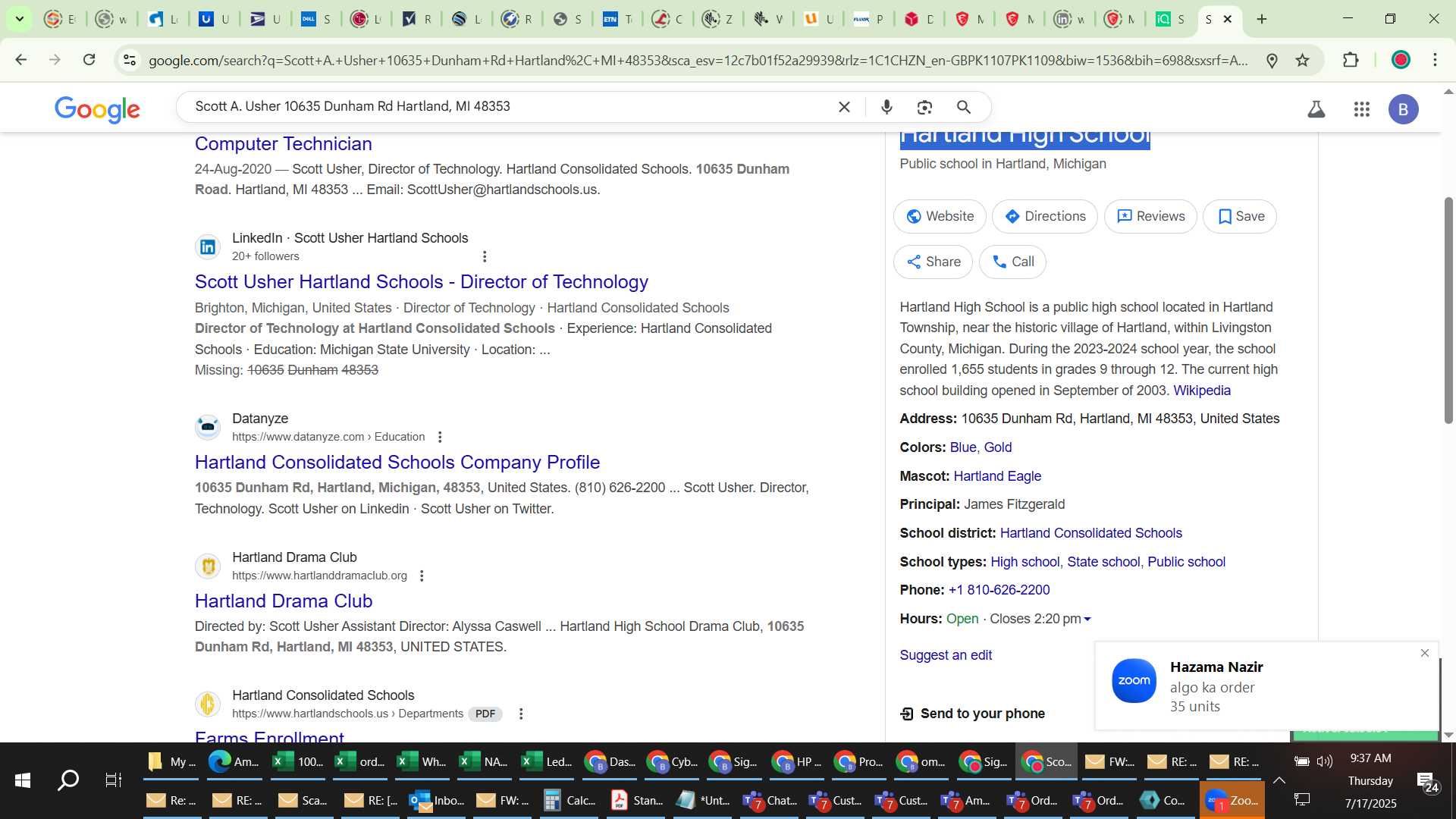Image resolution: width=1456 pixels, height=819 pixels.
Task: Show hidden system tray icons
Action: [x=1279, y=780]
